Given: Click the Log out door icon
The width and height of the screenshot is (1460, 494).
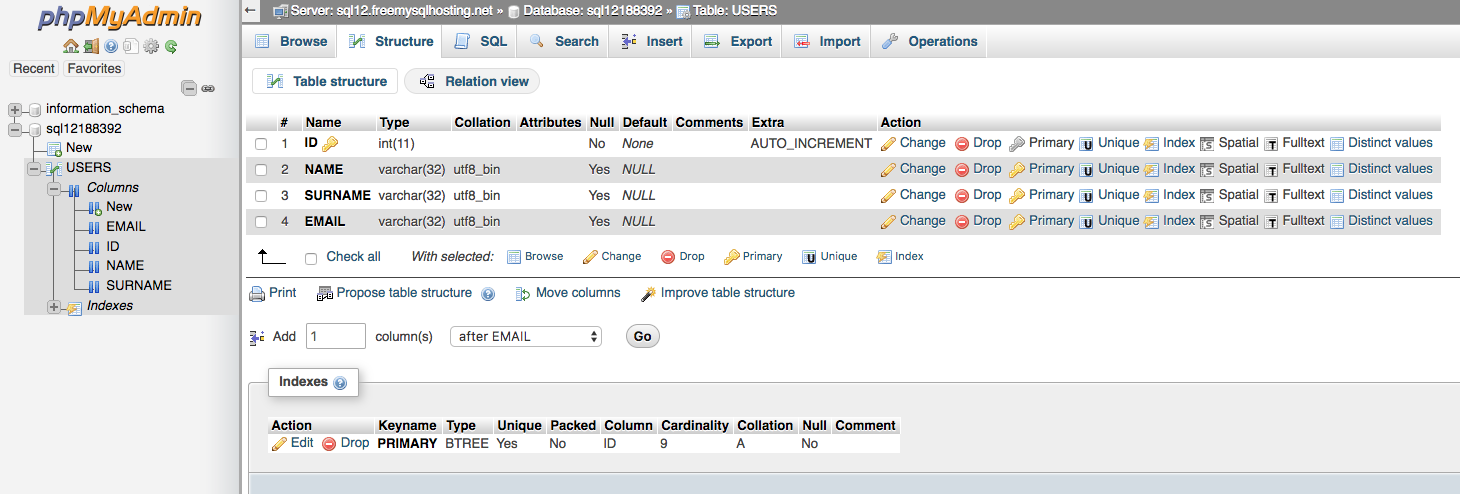Looking at the screenshot, I should [91, 46].
